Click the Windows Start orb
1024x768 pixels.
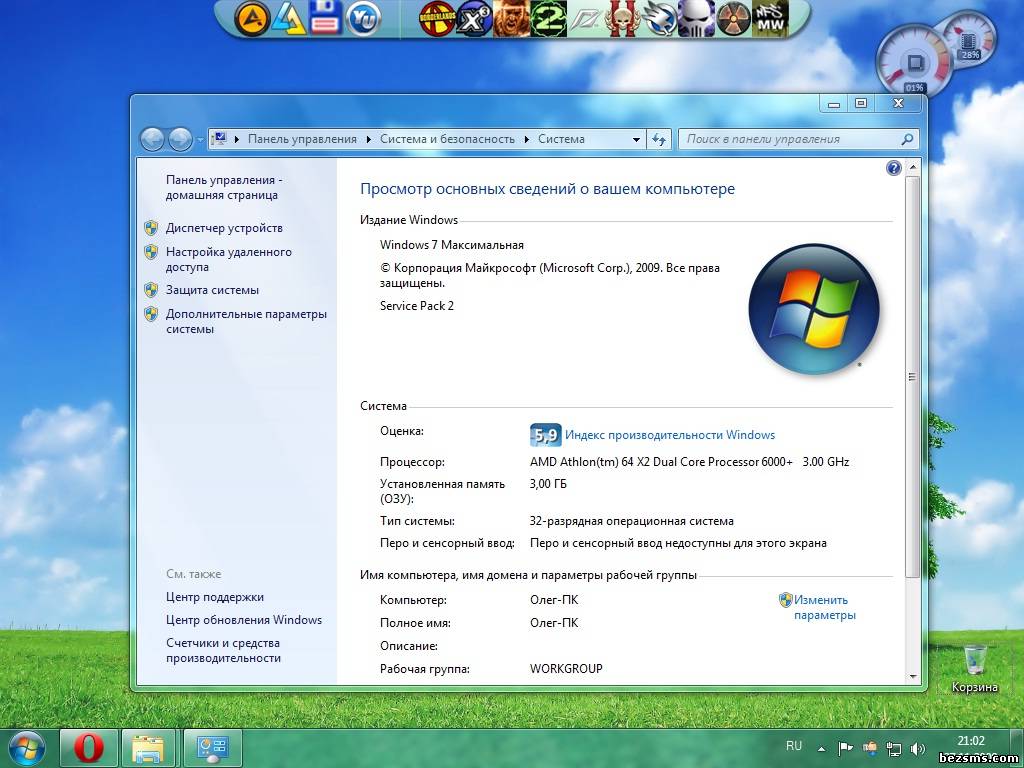coord(26,748)
